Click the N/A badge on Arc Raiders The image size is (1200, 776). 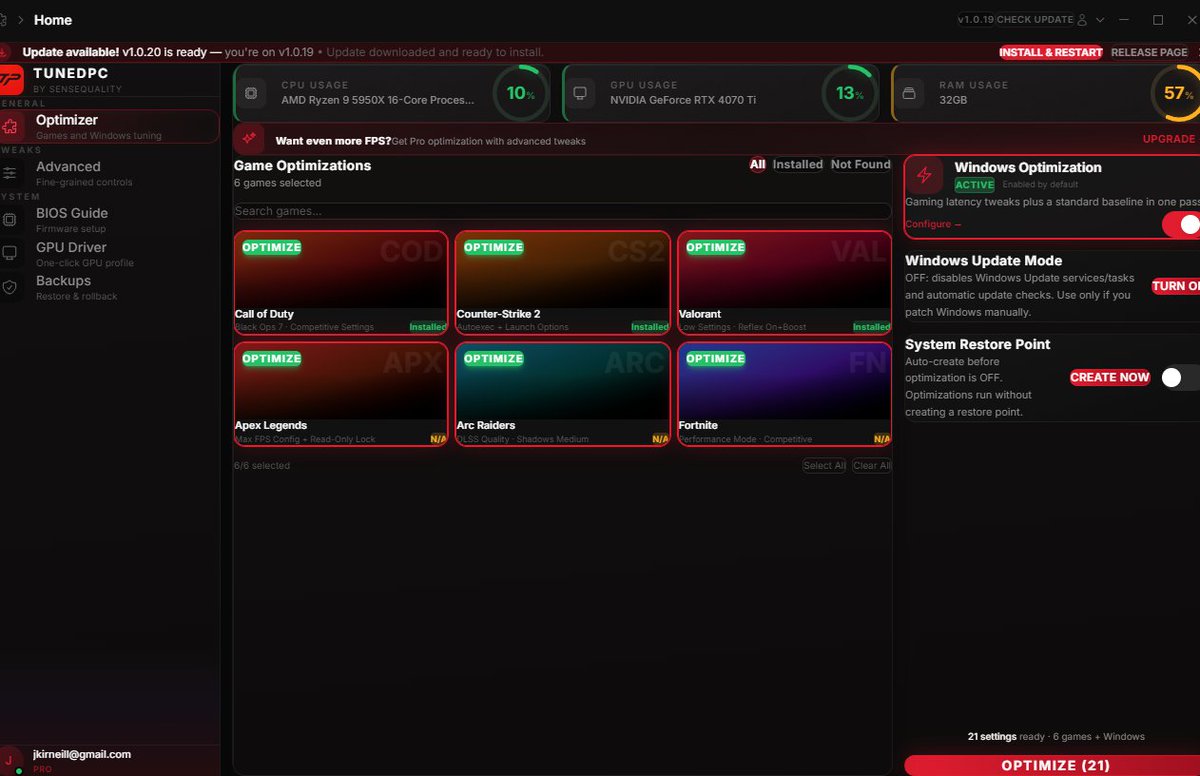pyautogui.click(x=660, y=439)
